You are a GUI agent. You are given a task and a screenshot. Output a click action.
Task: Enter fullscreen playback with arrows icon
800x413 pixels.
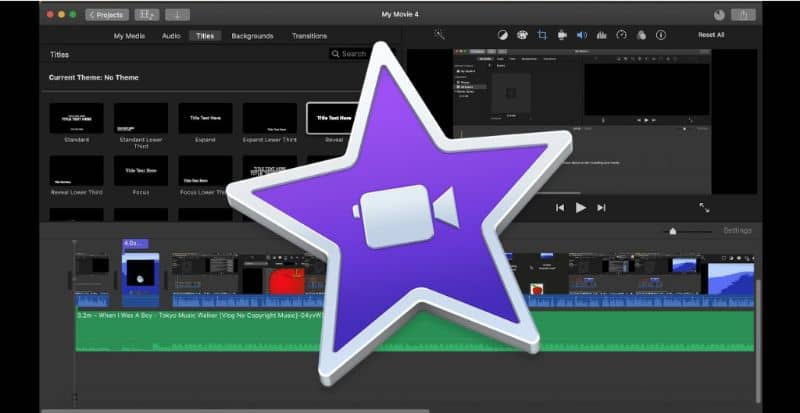point(704,207)
